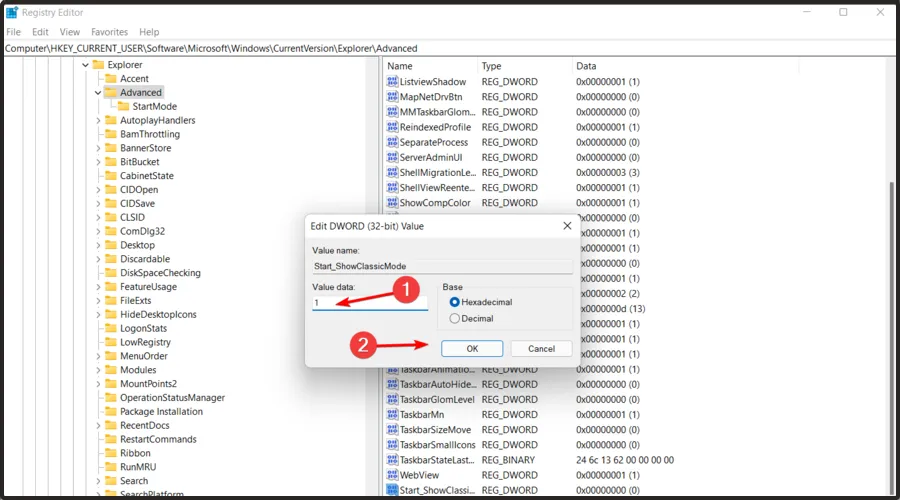Select the Ribbon key folder icon
Image resolution: width=900 pixels, height=500 pixels.
coord(110,453)
